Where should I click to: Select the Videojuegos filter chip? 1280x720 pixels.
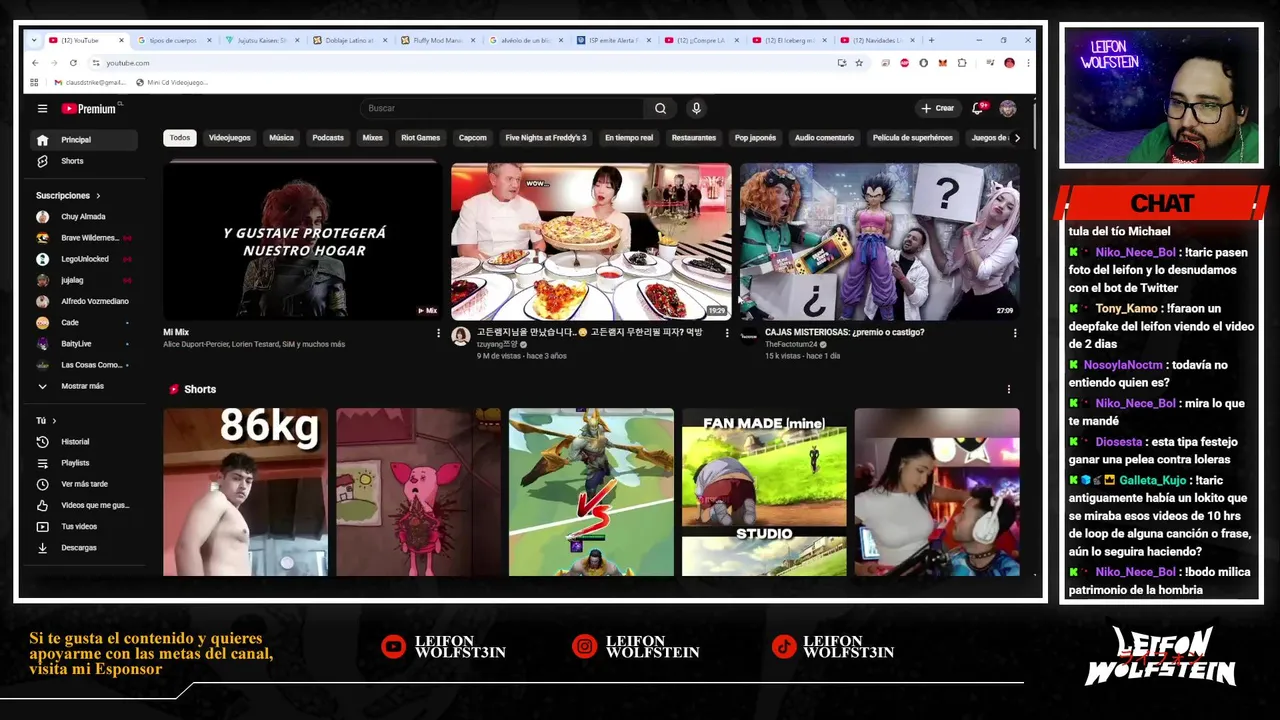[x=230, y=138]
